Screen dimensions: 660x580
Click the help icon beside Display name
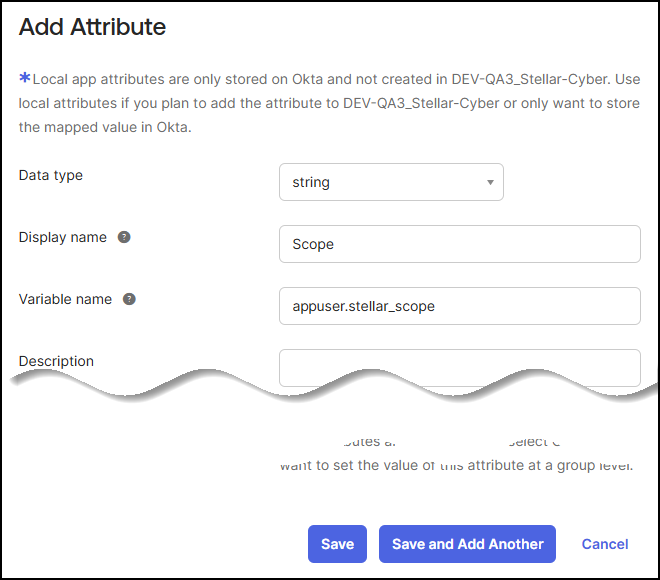[x=124, y=237]
